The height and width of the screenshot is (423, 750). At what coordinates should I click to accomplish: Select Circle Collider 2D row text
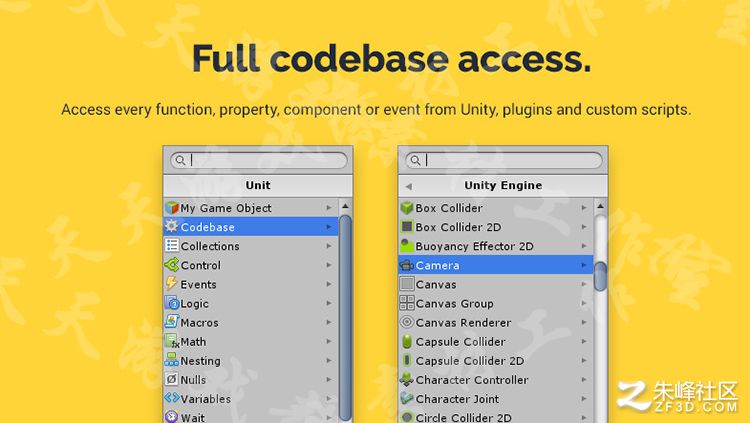tap(463, 418)
